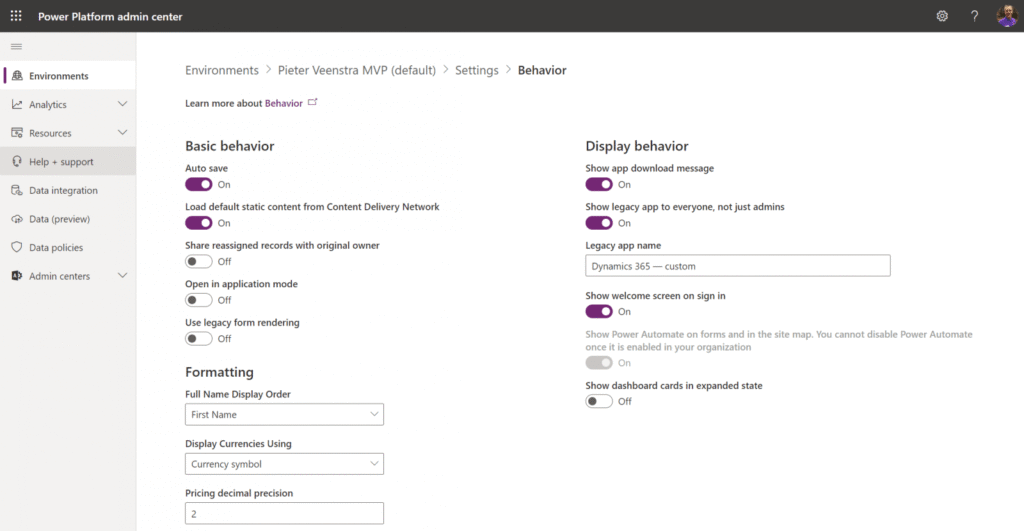
Task: Click the external link icon beside Behavior
Action: (313, 102)
